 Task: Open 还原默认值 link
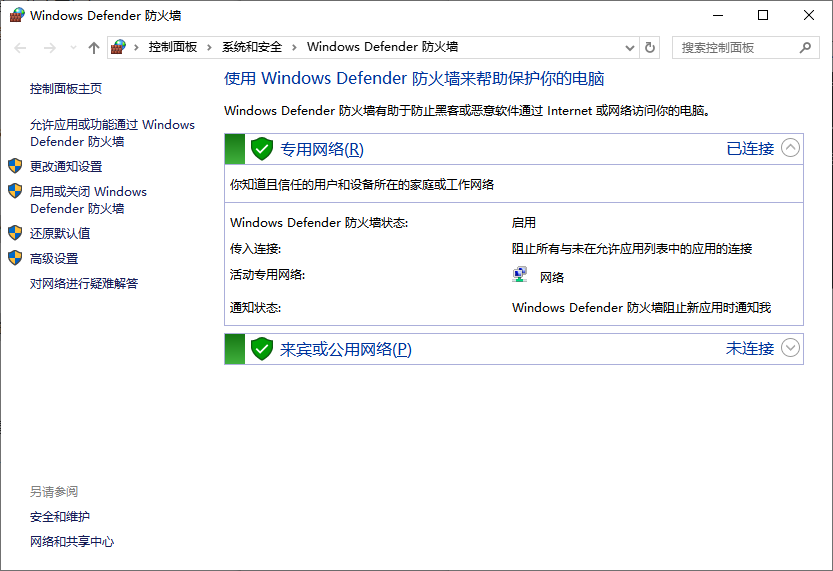(60, 233)
